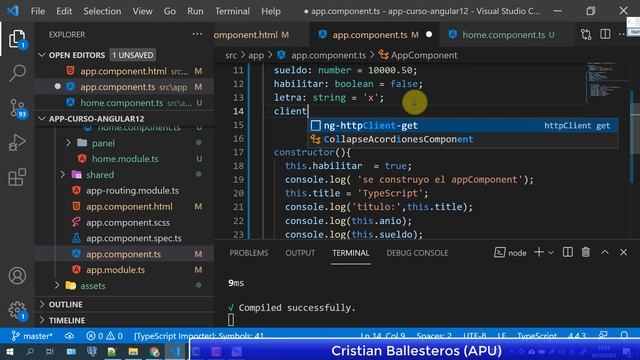Click the taskbar search icon
Screen dimensions: 640x360
(x=30, y=351)
